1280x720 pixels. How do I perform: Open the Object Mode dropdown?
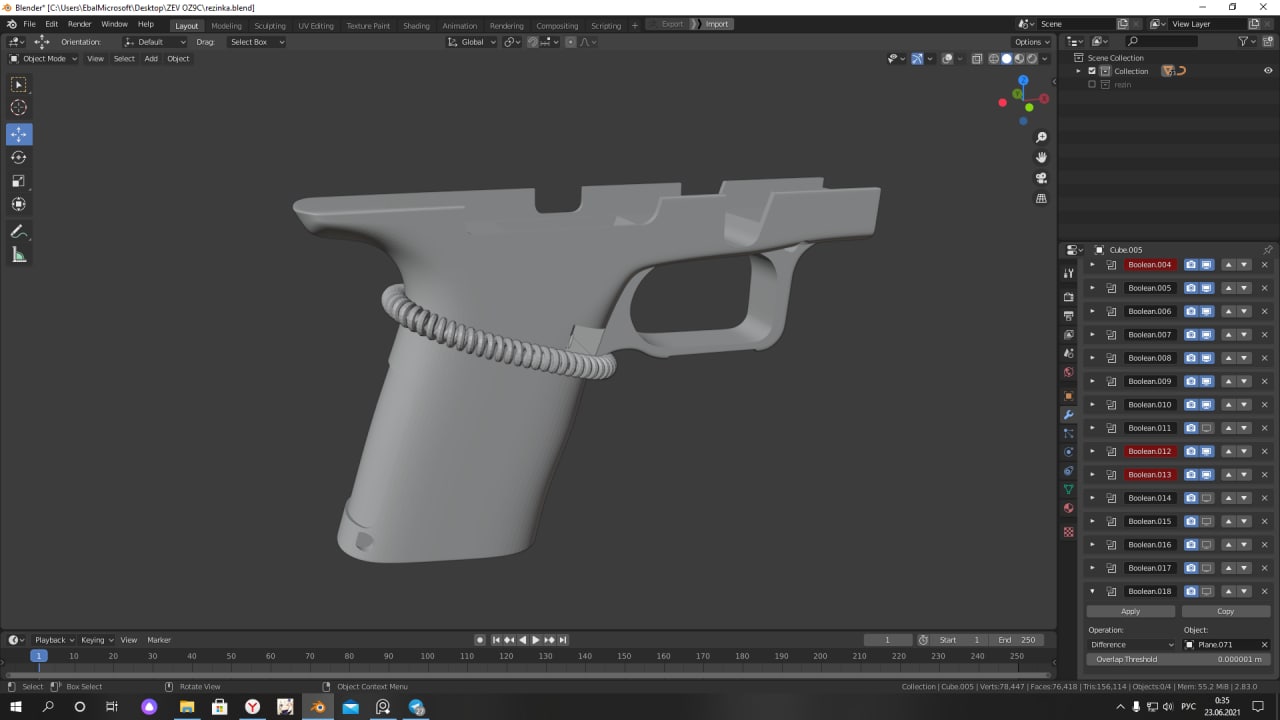(x=43, y=59)
